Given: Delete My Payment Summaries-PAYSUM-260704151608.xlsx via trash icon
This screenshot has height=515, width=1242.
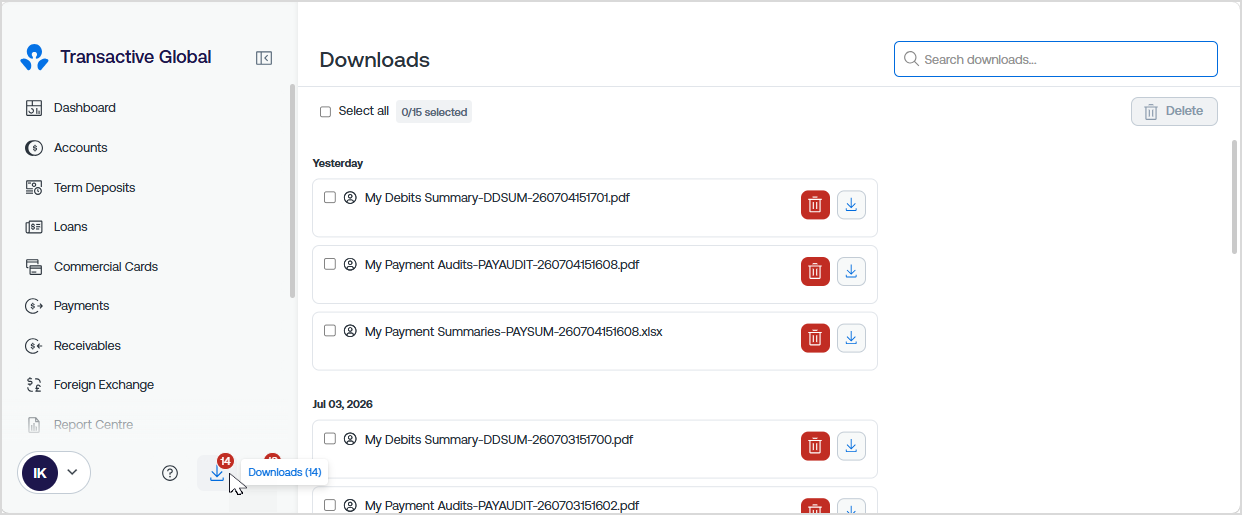Looking at the screenshot, I should [x=815, y=338].
